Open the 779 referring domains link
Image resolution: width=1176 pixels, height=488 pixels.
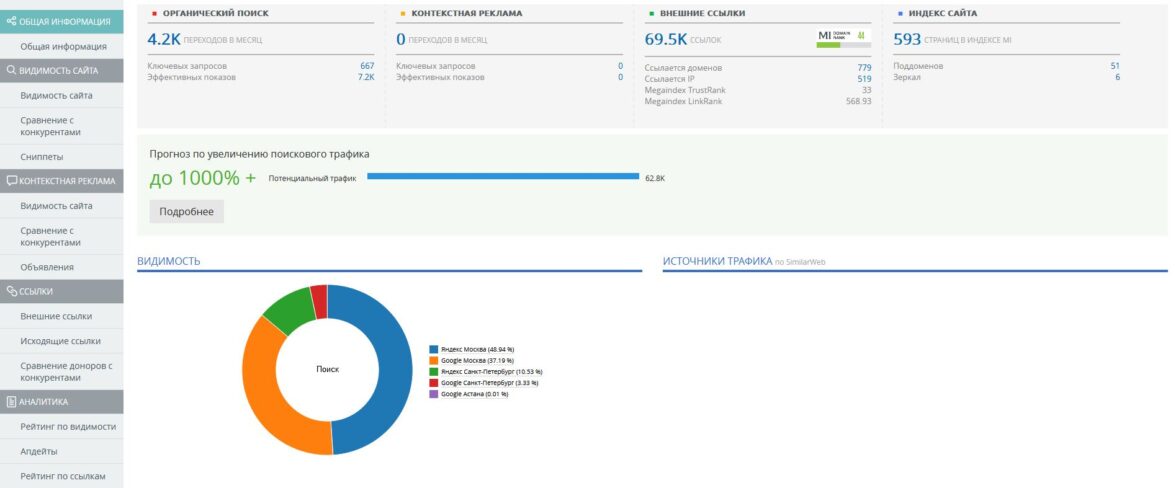[x=864, y=67]
